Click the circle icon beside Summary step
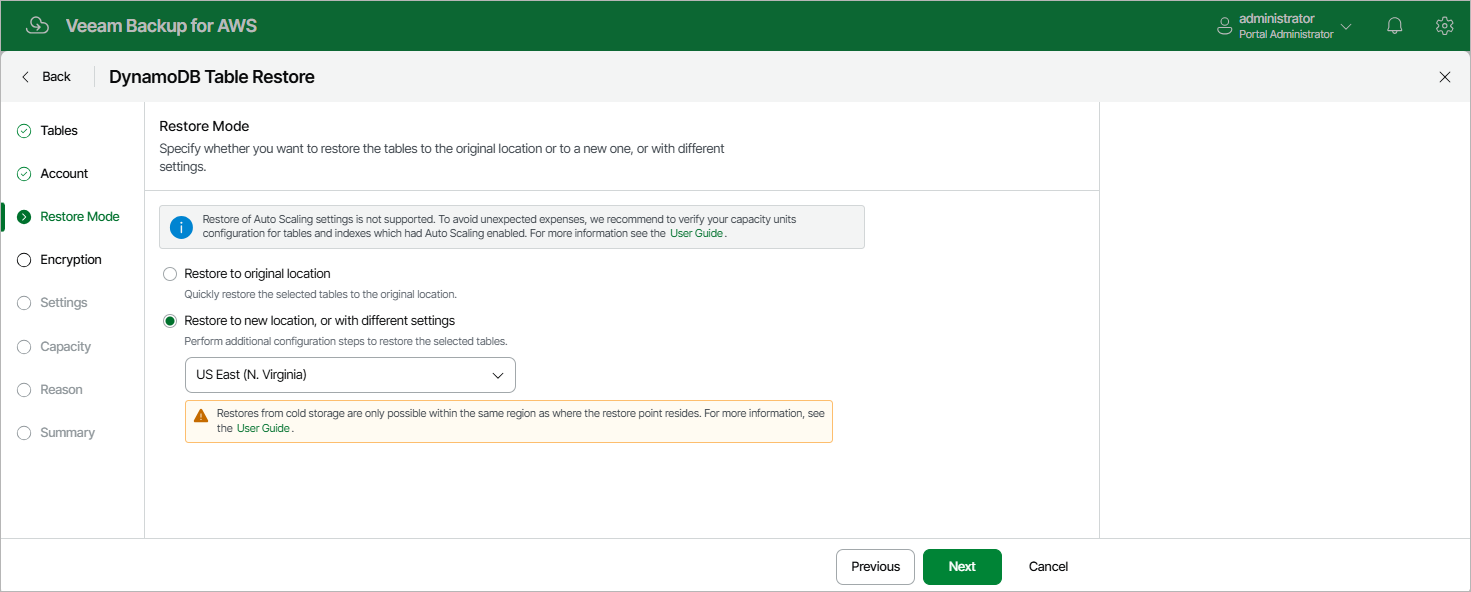The width and height of the screenshot is (1471, 592). click(24, 433)
